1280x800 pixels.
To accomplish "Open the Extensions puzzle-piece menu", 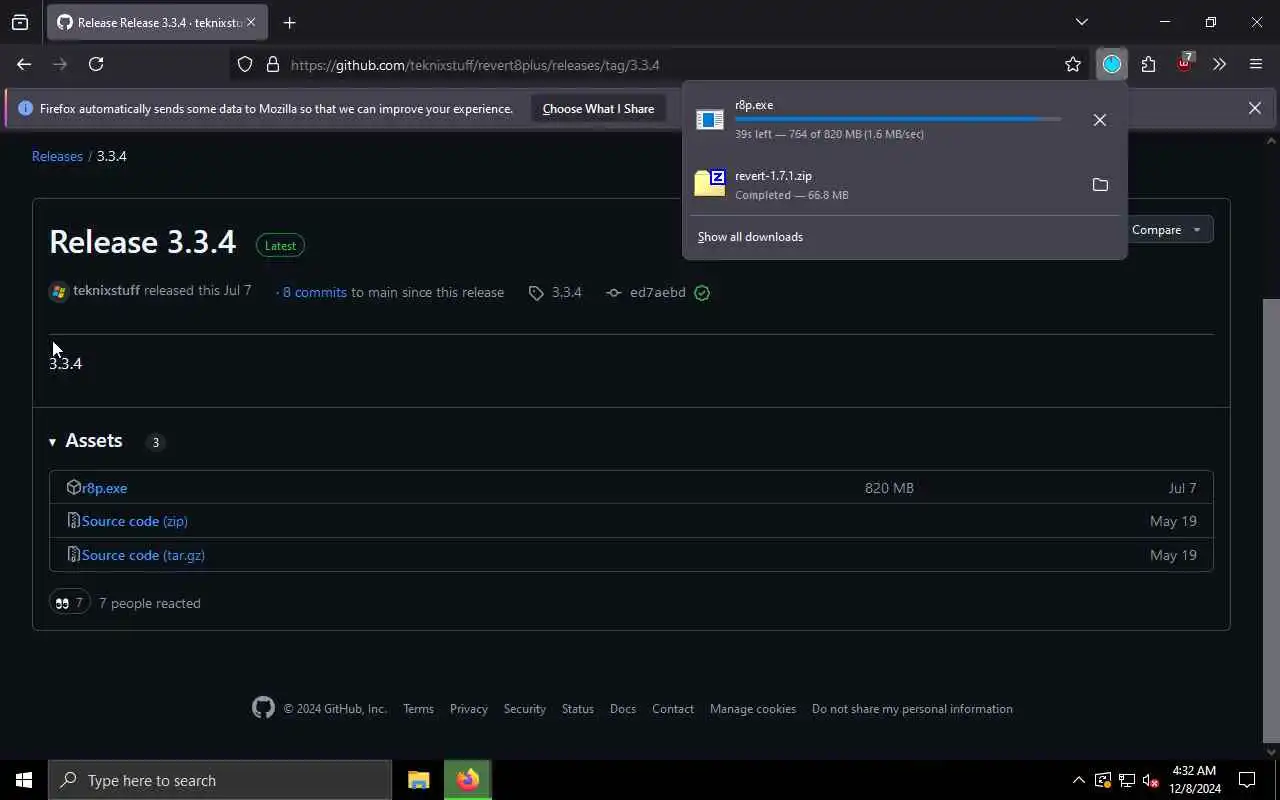I will (1148, 65).
